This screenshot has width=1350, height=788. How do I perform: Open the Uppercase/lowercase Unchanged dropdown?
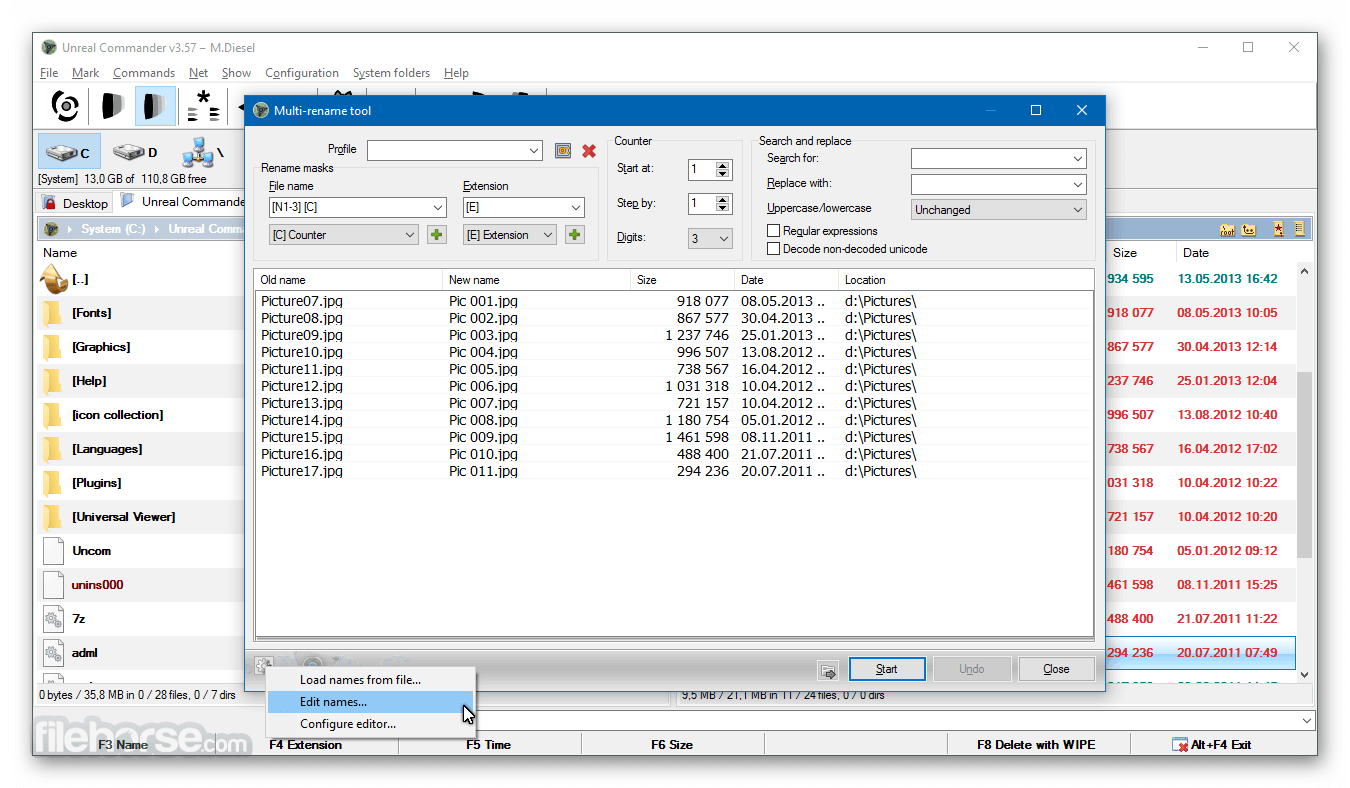[x=998, y=210]
